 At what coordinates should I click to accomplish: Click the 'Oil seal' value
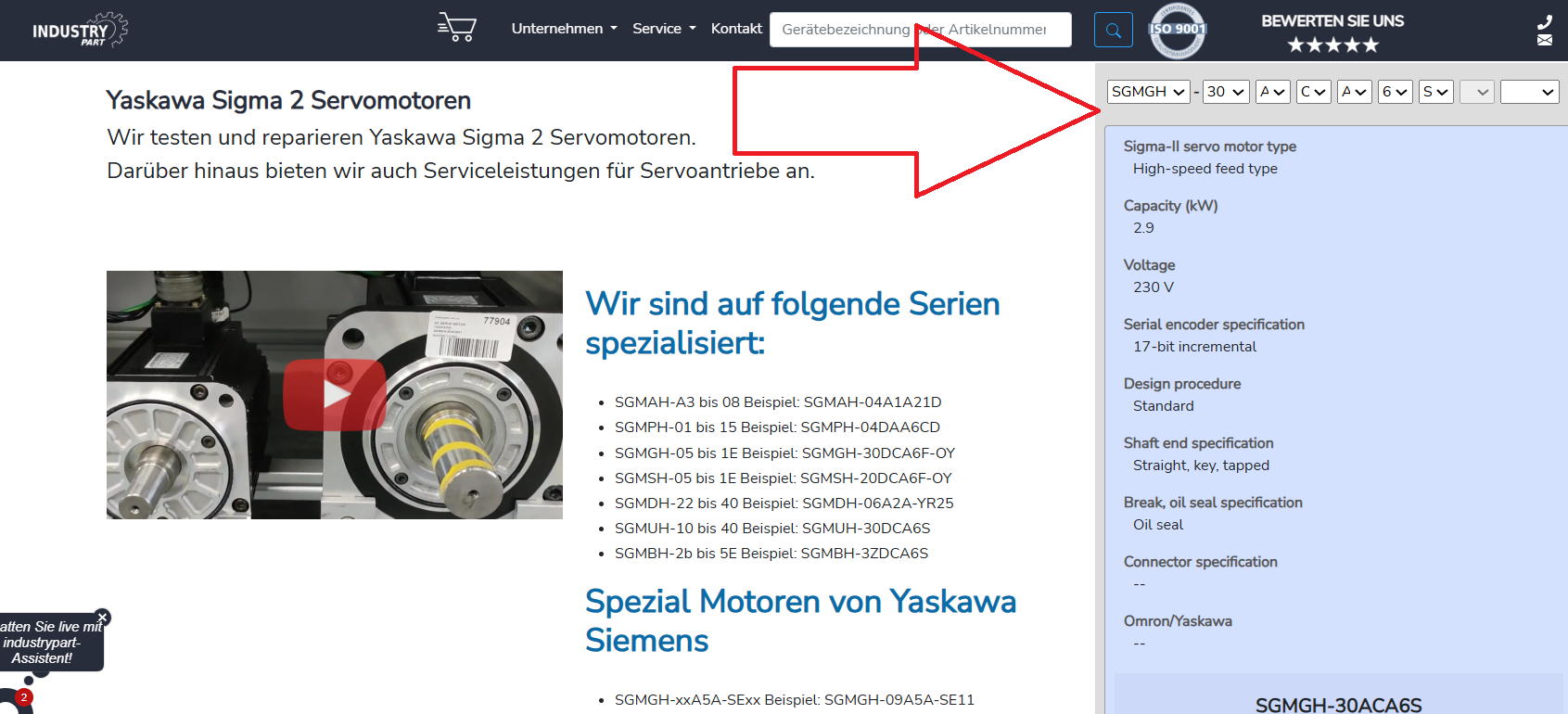[1158, 525]
